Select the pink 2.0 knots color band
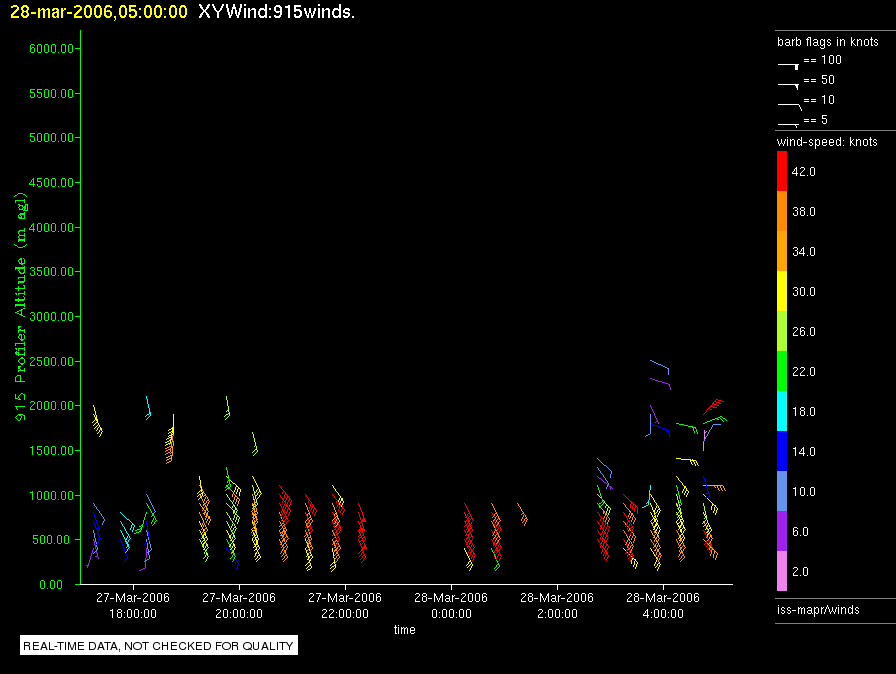This screenshot has height=674, width=896. click(782, 571)
